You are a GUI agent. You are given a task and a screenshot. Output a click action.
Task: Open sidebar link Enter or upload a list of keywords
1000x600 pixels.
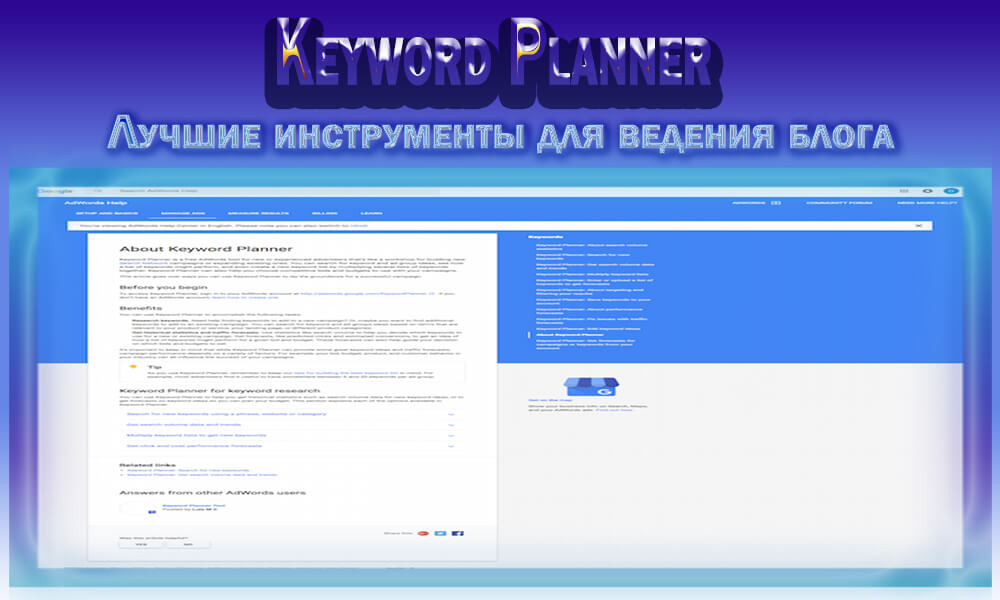tap(594, 282)
